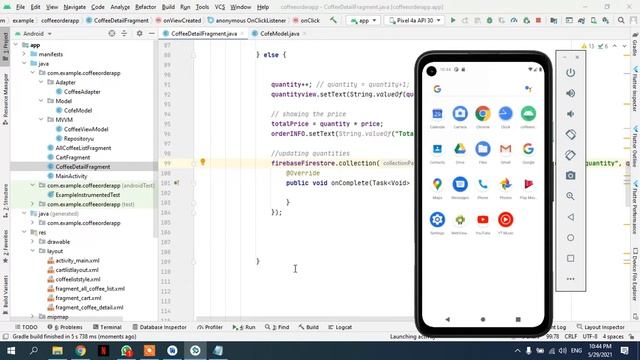Image resolution: width=640 pixels, height=360 pixels.
Task: Collapse the Adapter package folder
Action: [x=41, y=82]
